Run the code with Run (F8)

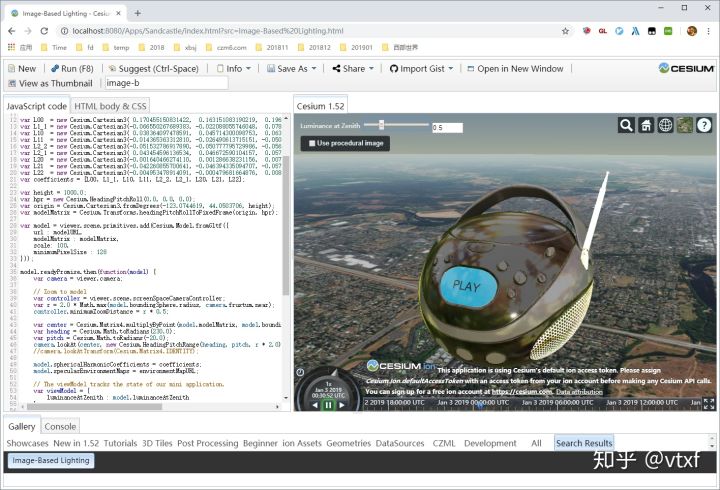(x=72, y=68)
